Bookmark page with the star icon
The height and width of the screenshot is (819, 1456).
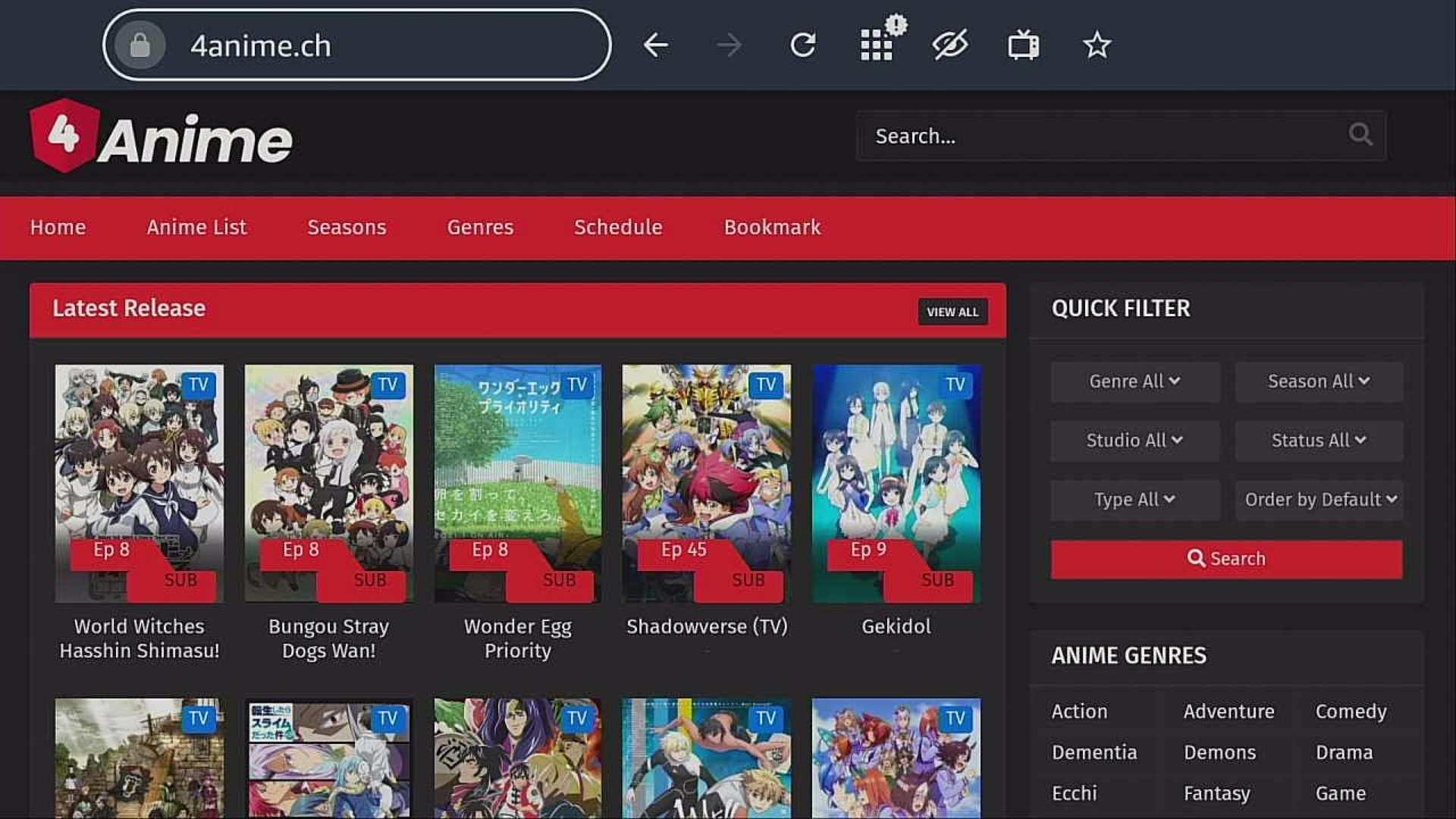1097,45
